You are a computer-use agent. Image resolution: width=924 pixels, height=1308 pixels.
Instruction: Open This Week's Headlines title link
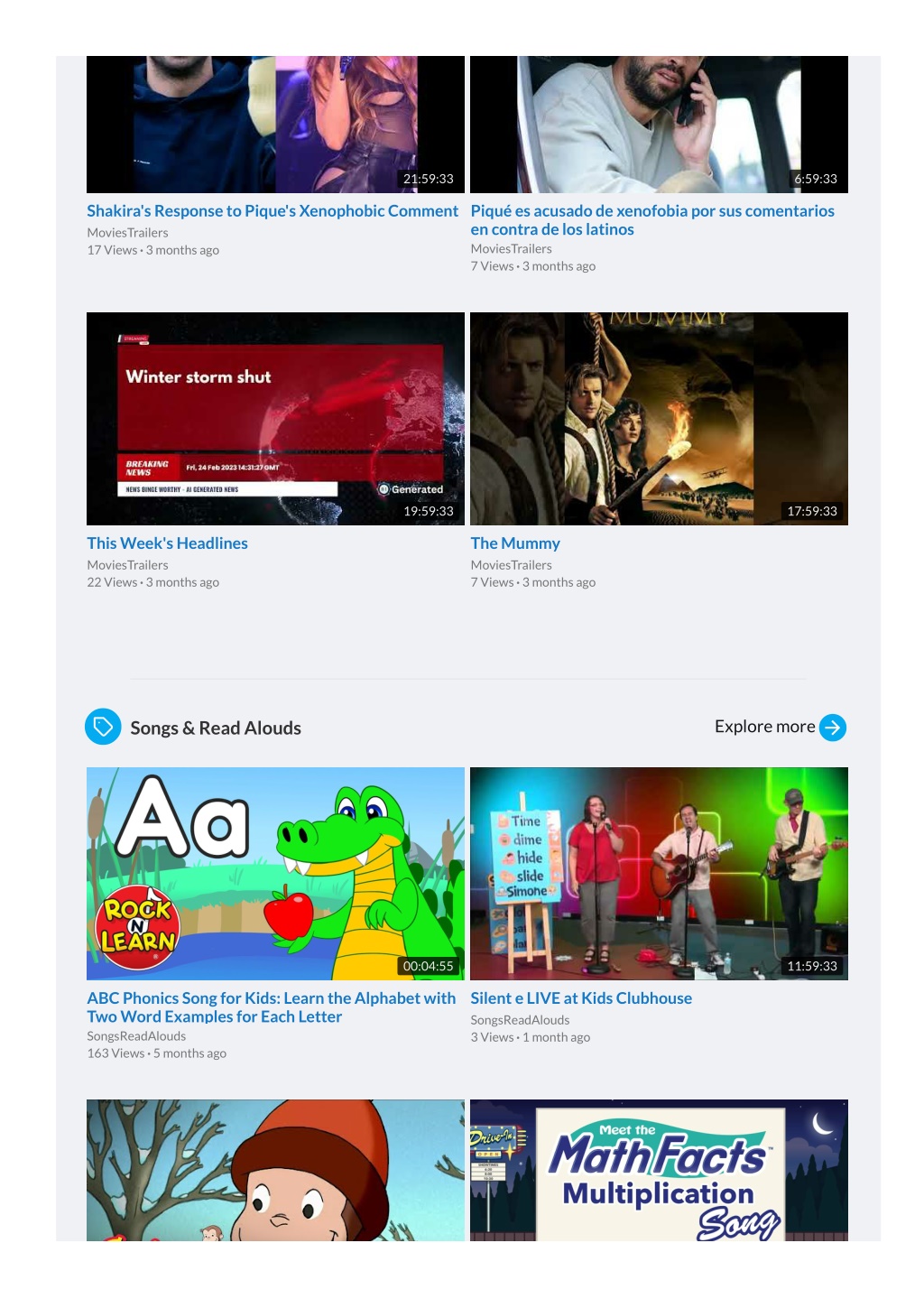tap(167, 543)
